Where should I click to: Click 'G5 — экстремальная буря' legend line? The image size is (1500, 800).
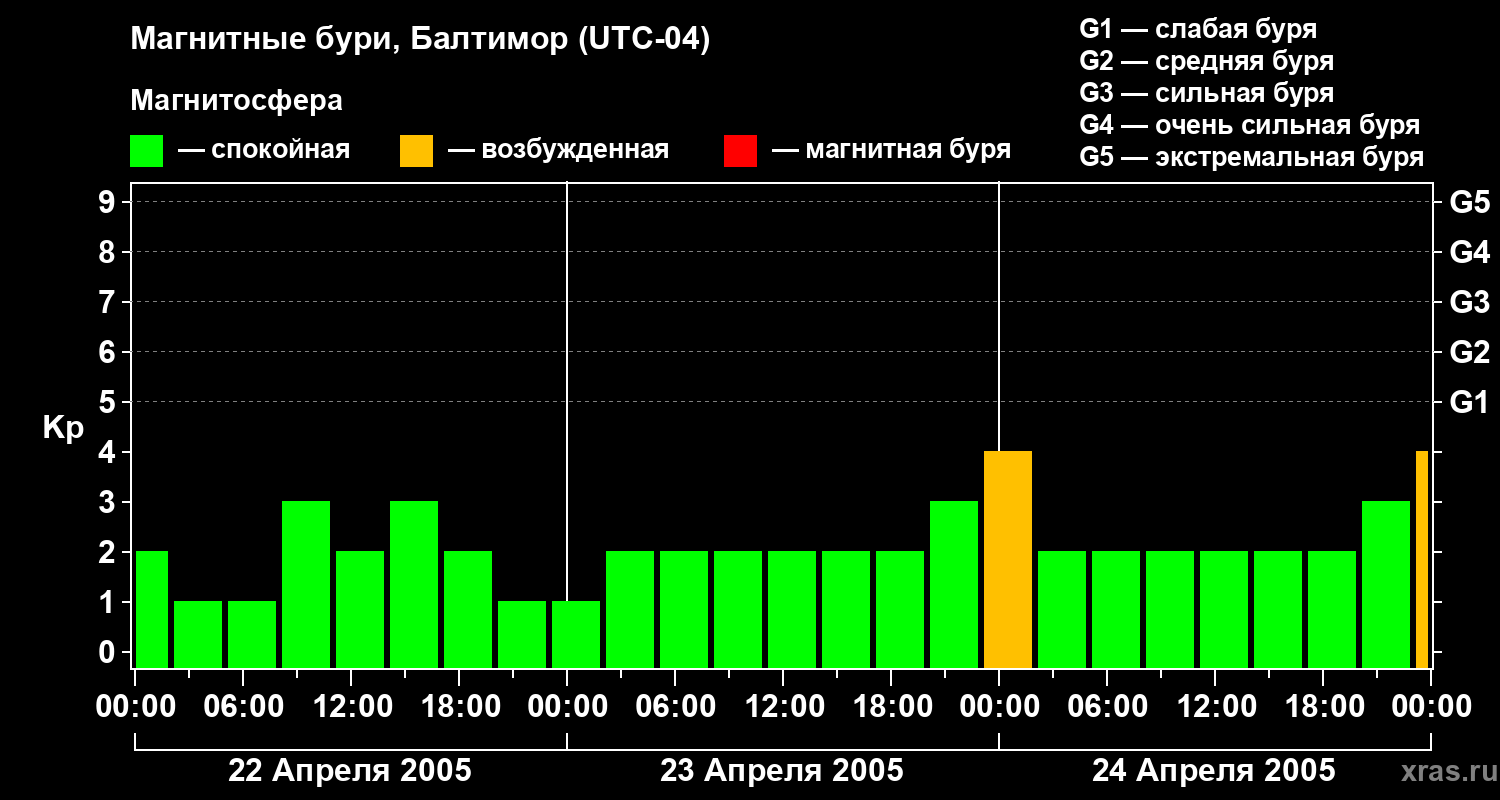pyautogui.click(x=1252, y=158)
